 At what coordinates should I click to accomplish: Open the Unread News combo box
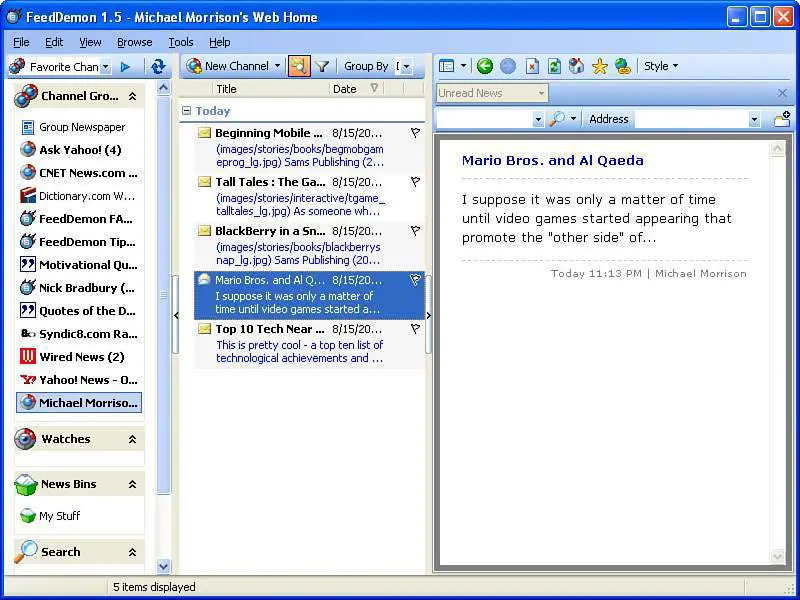[x=492, y=93]
